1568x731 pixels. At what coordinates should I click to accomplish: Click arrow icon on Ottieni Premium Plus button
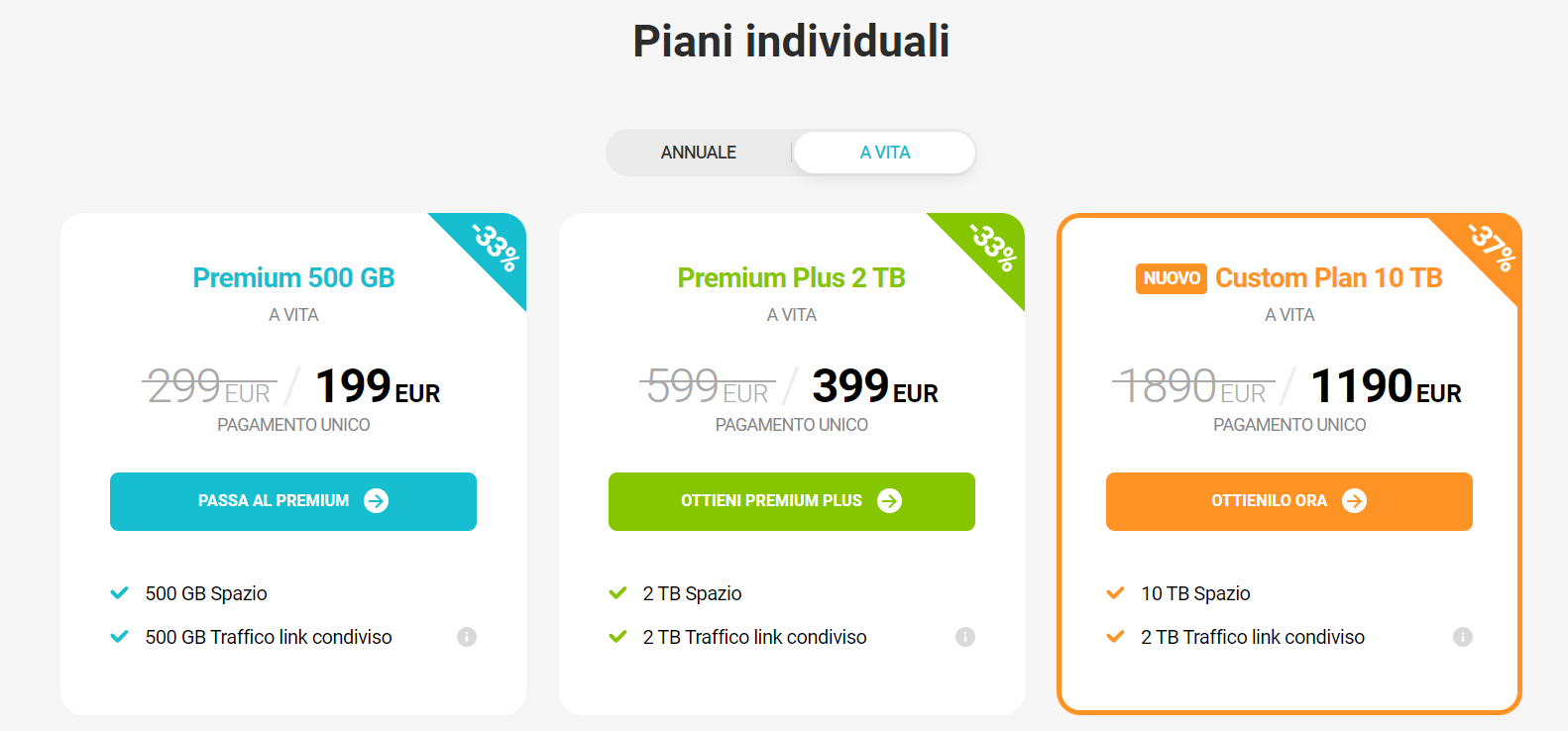coord(890,501)
